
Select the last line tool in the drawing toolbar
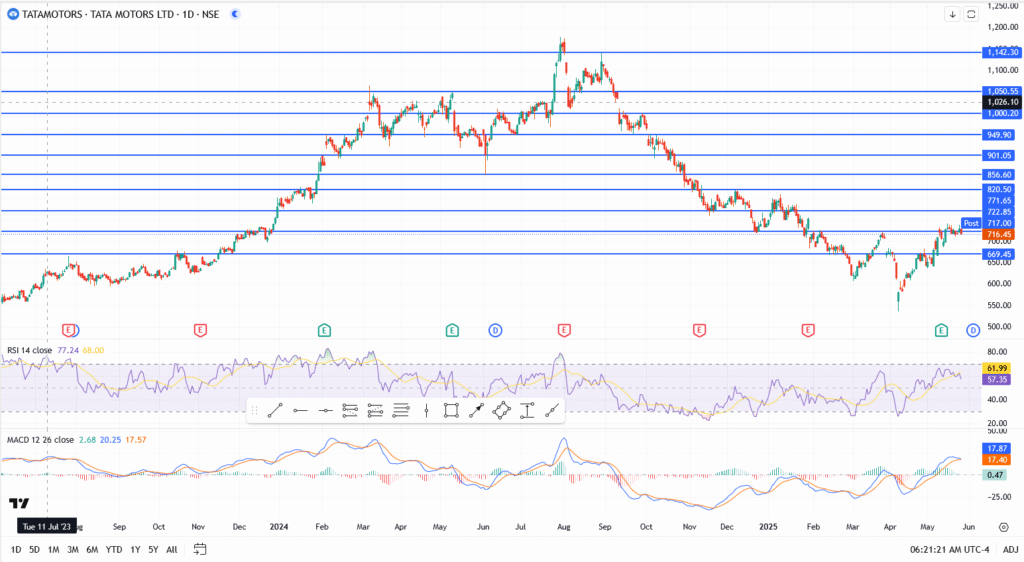(552, 411)
